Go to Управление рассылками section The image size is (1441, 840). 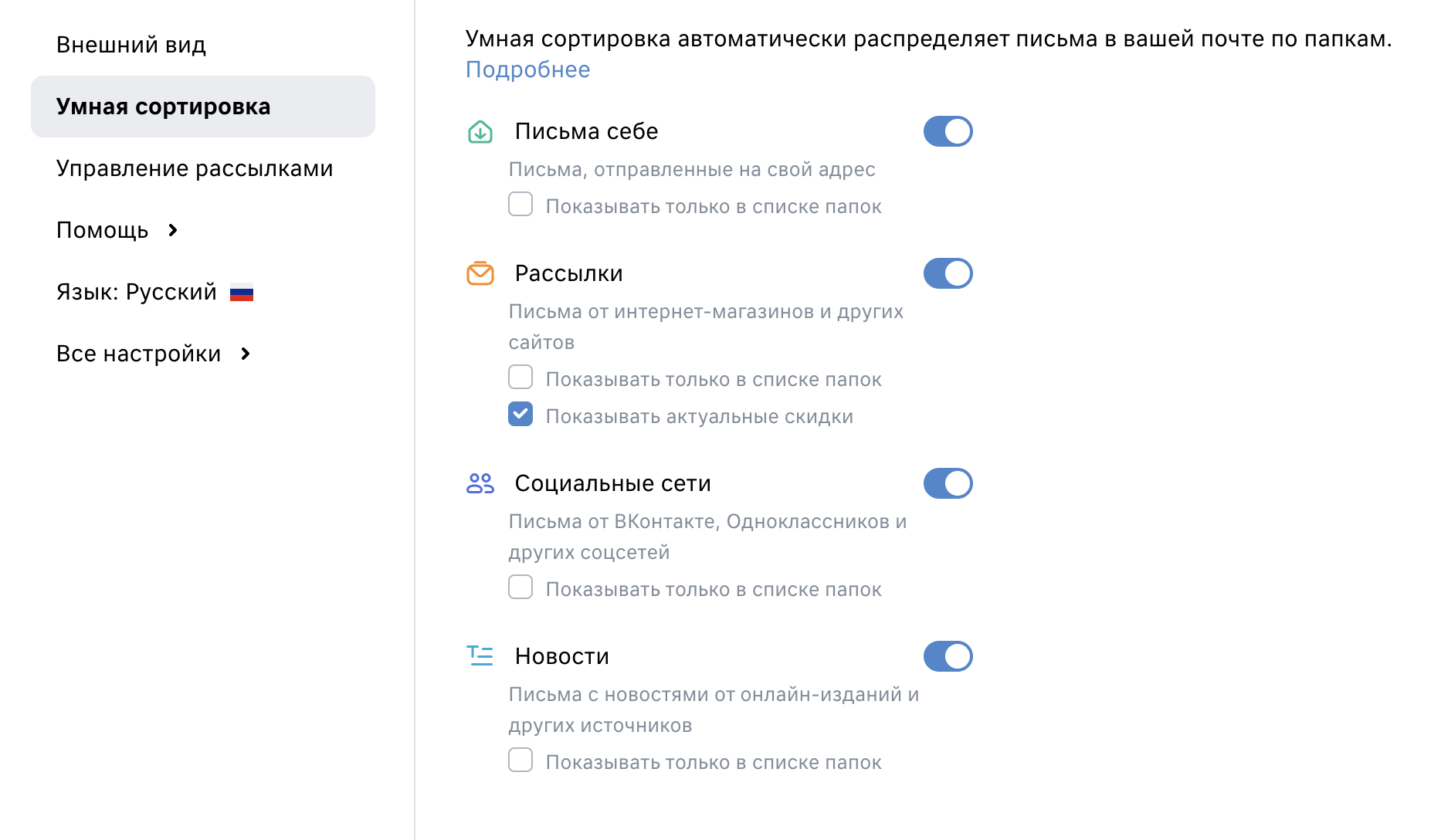pos(195,168)
